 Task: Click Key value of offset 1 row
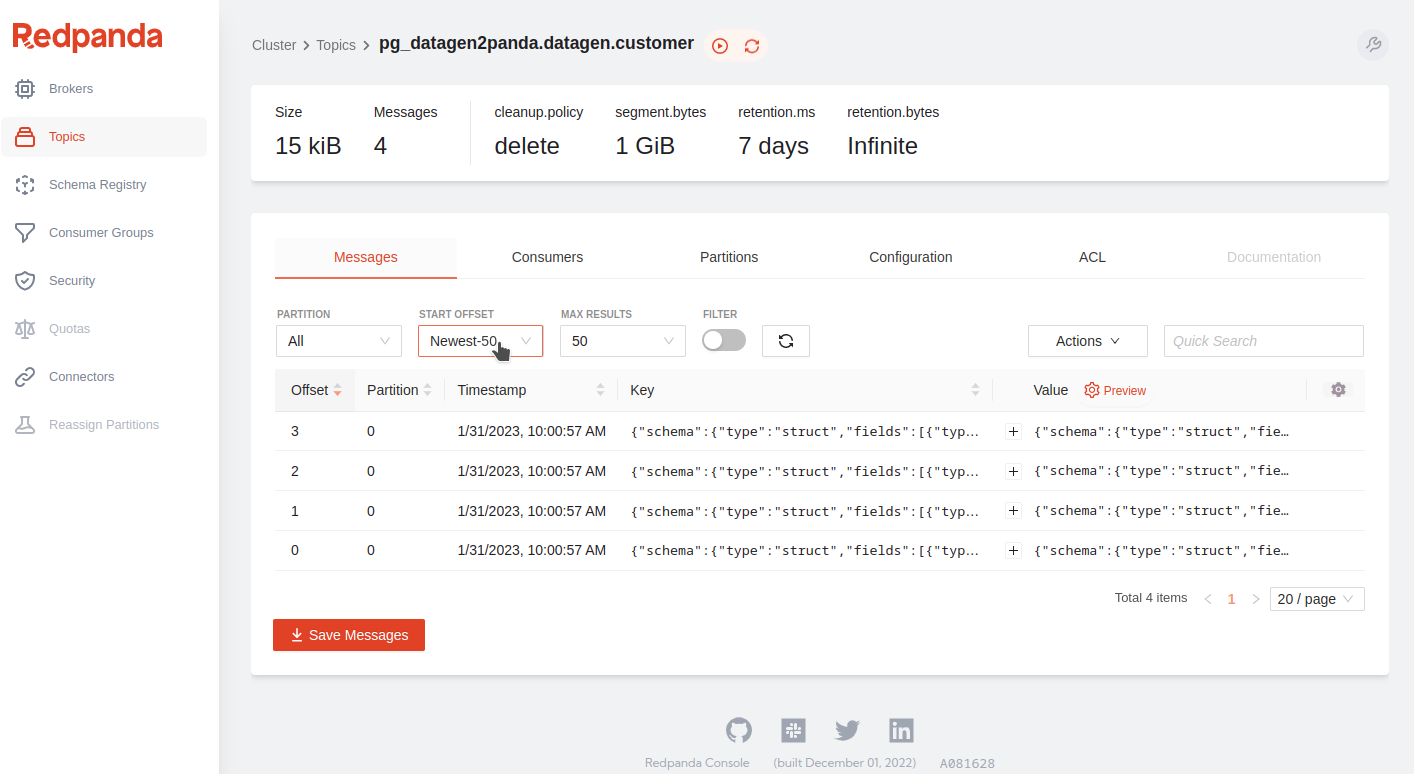805,511
